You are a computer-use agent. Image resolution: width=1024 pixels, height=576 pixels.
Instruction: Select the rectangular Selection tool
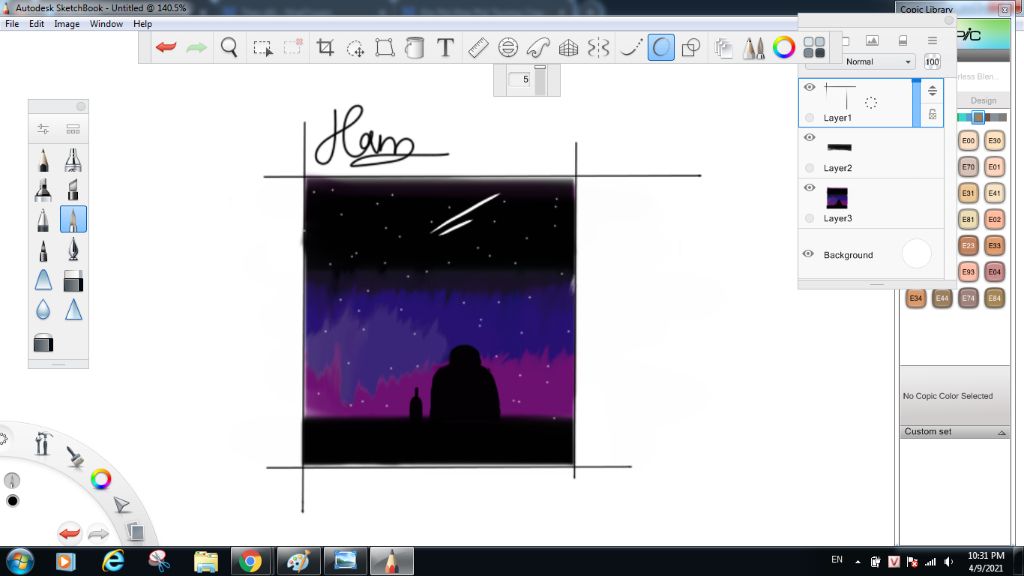(263, 48)
